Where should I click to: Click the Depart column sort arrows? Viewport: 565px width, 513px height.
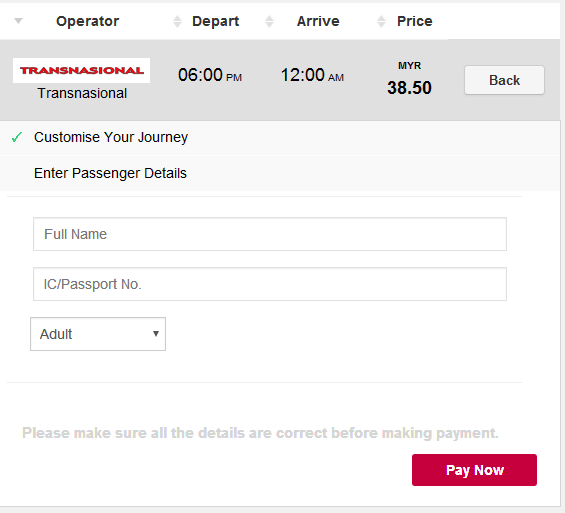(x=177, y=22)
